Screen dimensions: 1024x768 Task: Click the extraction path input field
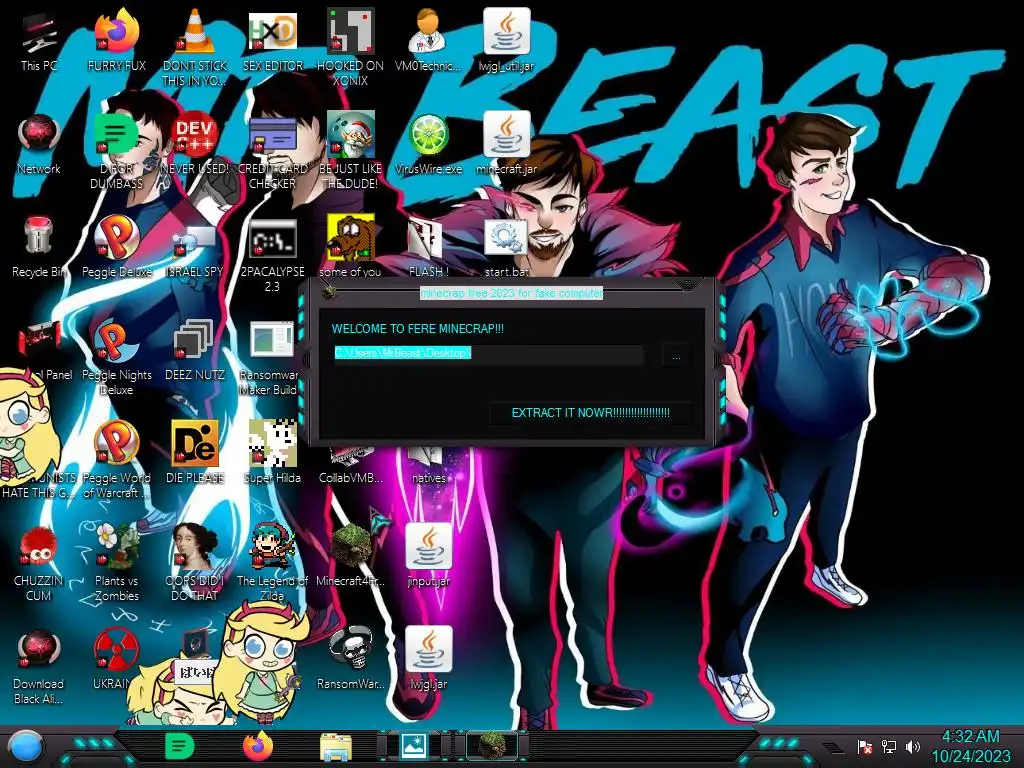click(x=488, y=354)
